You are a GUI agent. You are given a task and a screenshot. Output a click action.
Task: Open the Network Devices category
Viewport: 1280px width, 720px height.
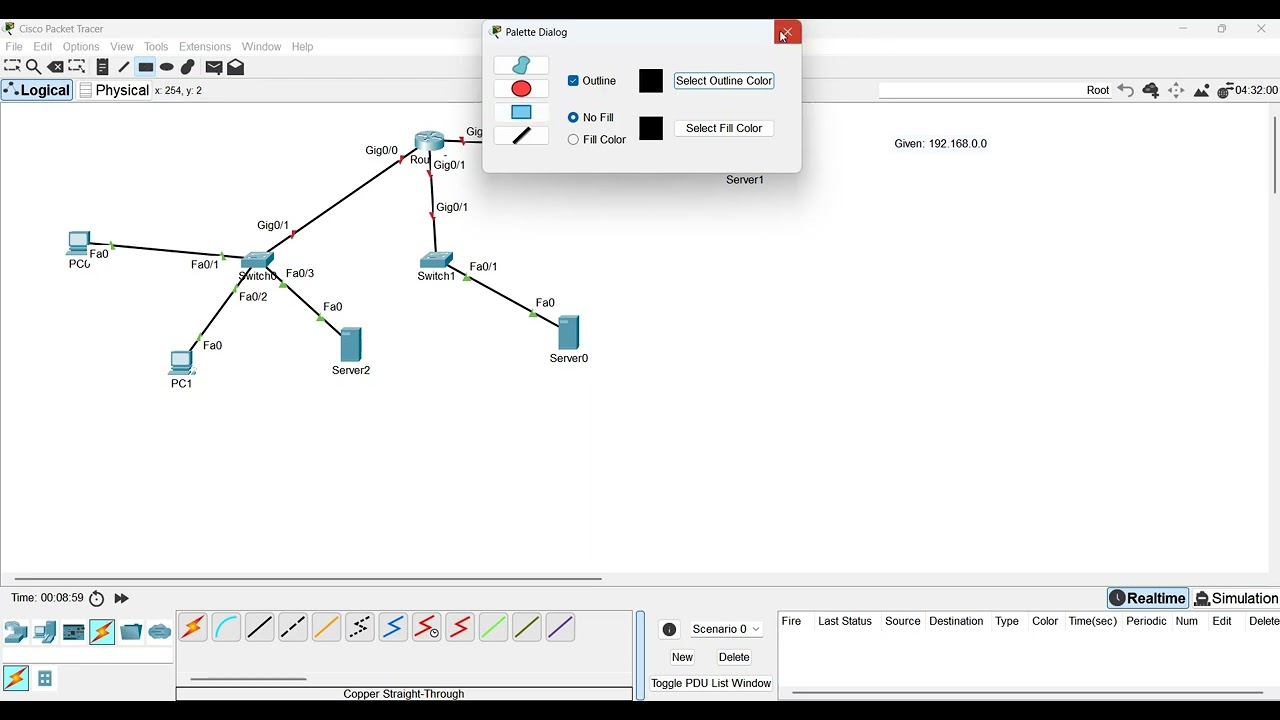coord(16,632)
